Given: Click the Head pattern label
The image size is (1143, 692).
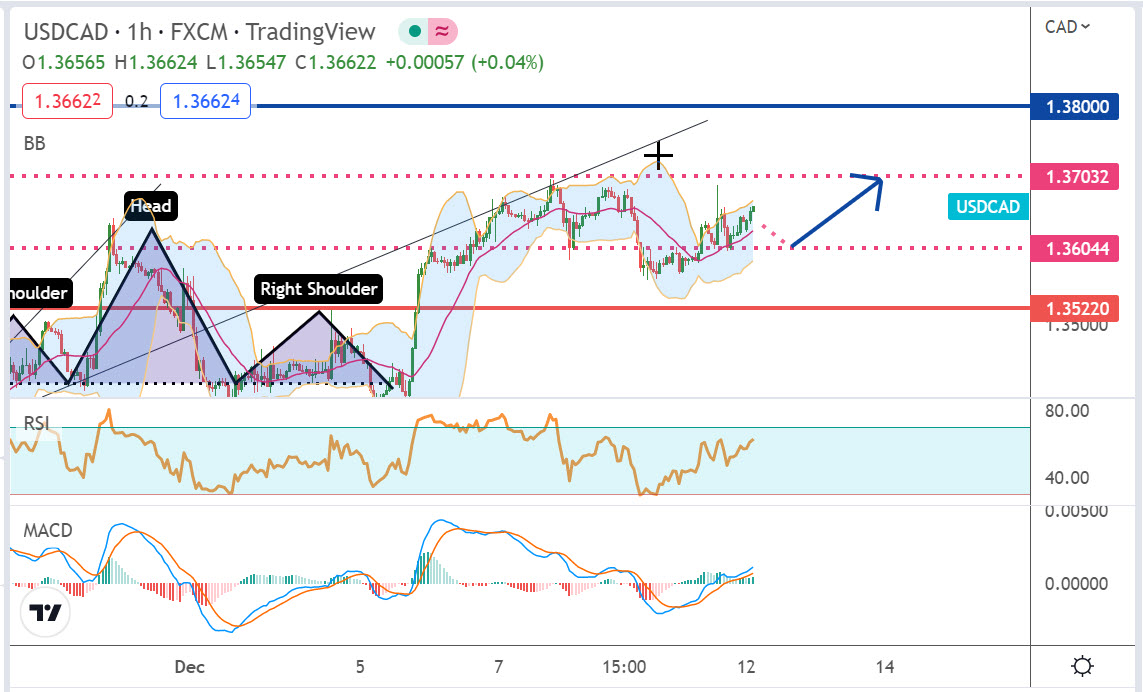Looking at the screenshot, I should [x=151, y=206].
